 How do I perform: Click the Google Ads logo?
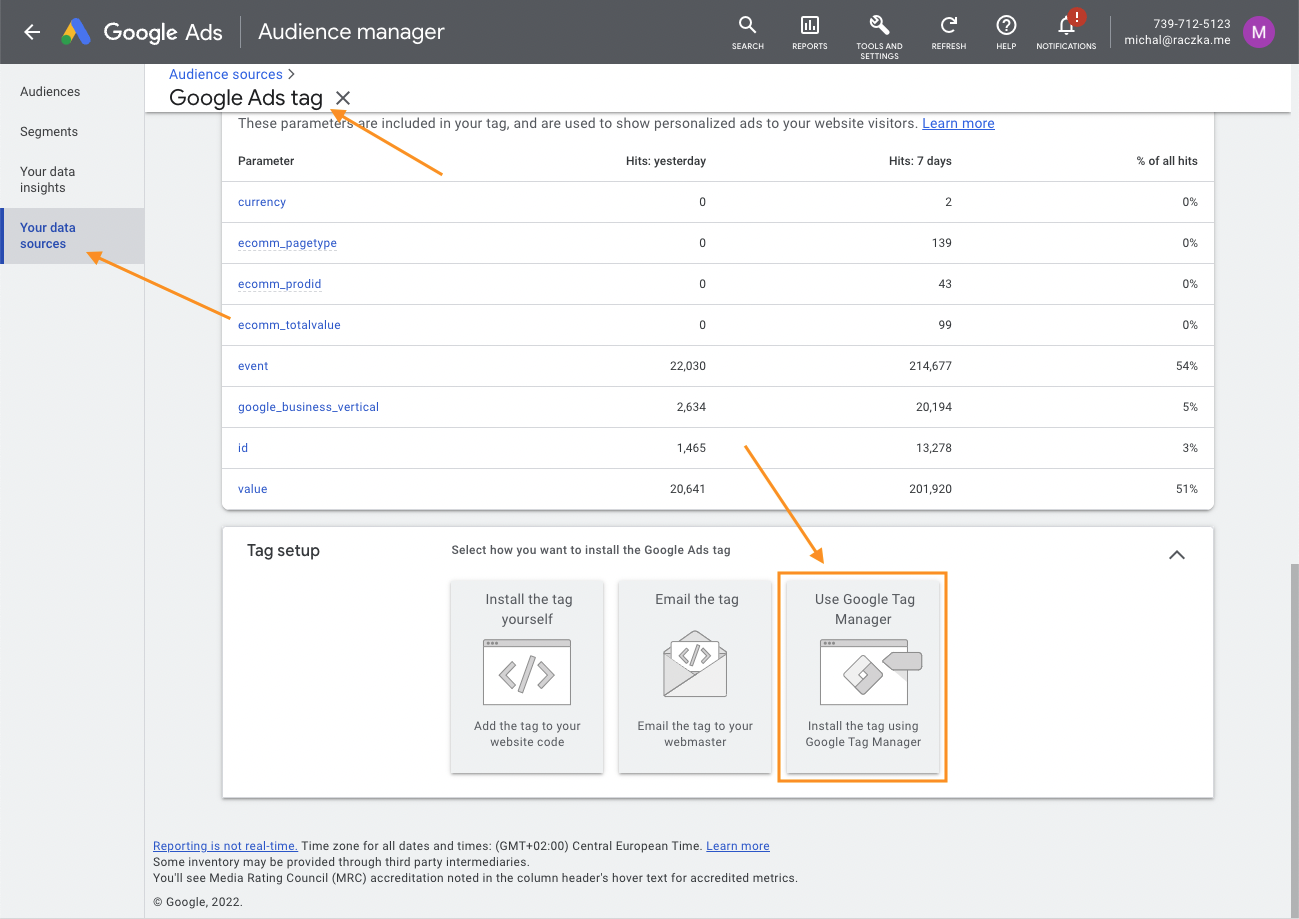(x=141, y=32)
